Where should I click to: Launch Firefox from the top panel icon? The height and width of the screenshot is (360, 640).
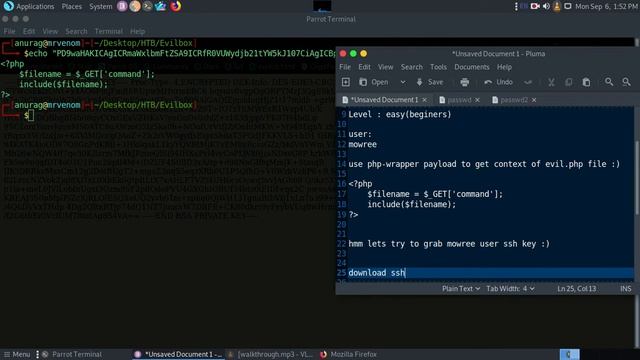[176, 6]
